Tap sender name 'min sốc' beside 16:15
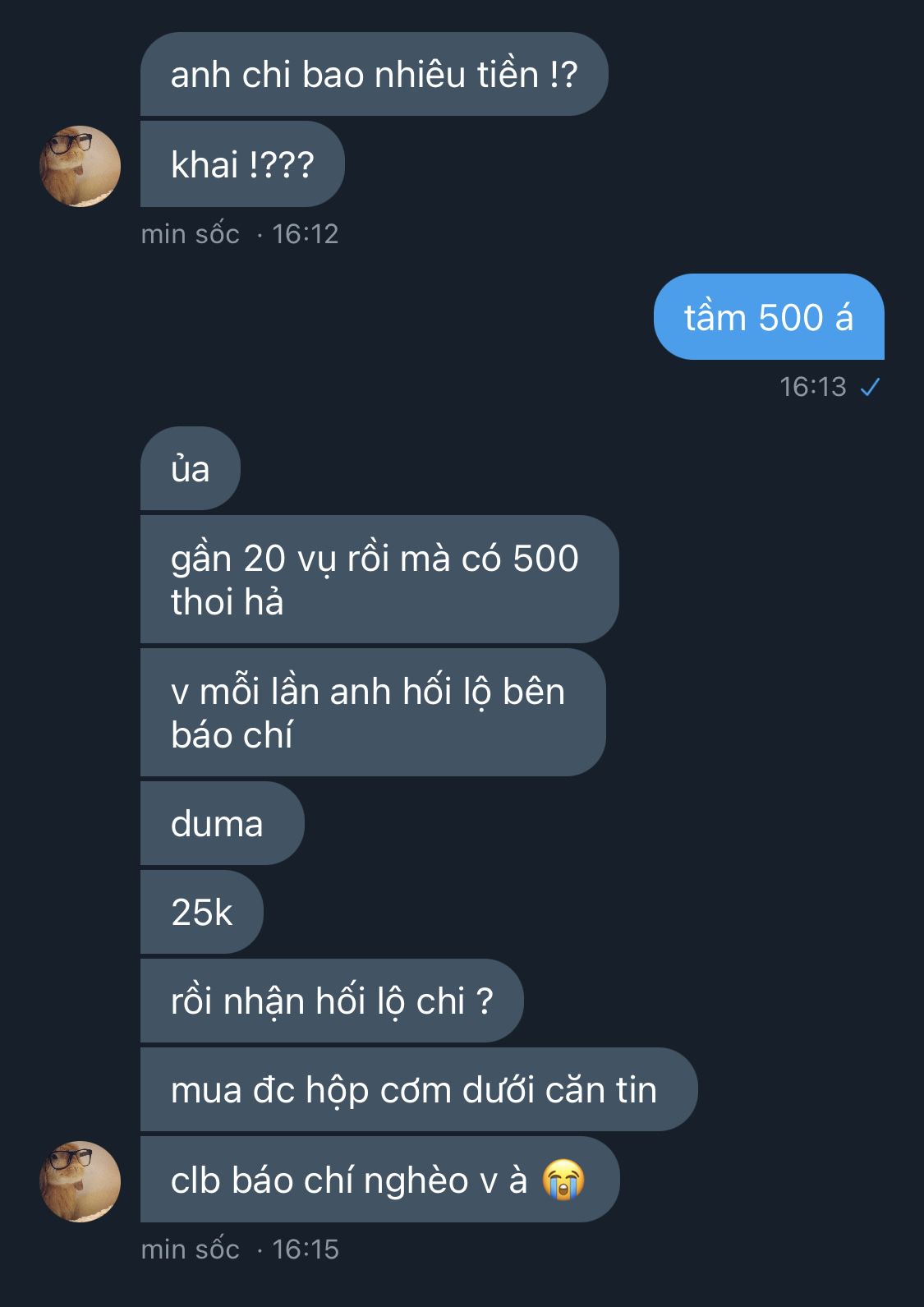This screenshot has height=1307, width=924. click(x=191, y=1249)
